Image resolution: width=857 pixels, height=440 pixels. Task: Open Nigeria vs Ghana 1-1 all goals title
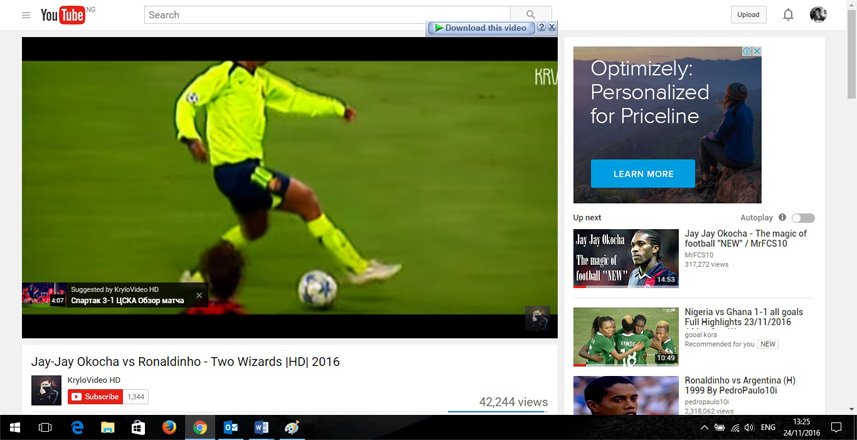744,317
